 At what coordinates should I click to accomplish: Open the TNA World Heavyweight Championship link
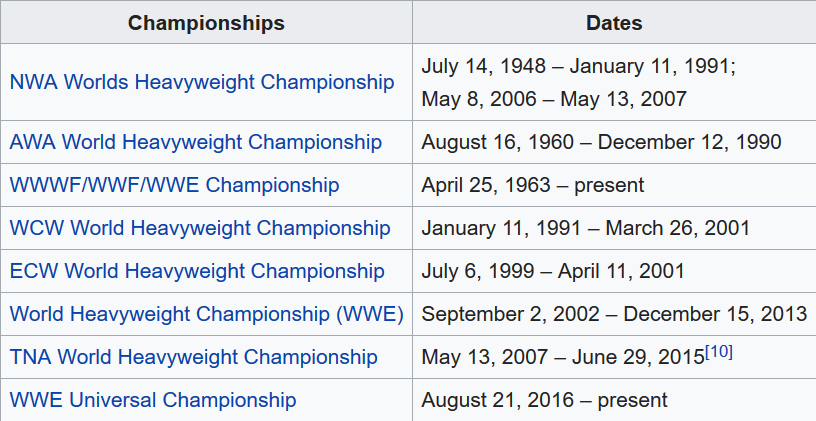point(193,357)
